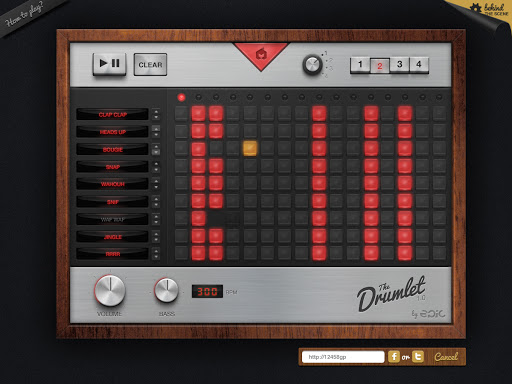This screenshot has width=512, height=384.
Task: Open the Behind the Scene gear corner
Action: coord(489,9)
